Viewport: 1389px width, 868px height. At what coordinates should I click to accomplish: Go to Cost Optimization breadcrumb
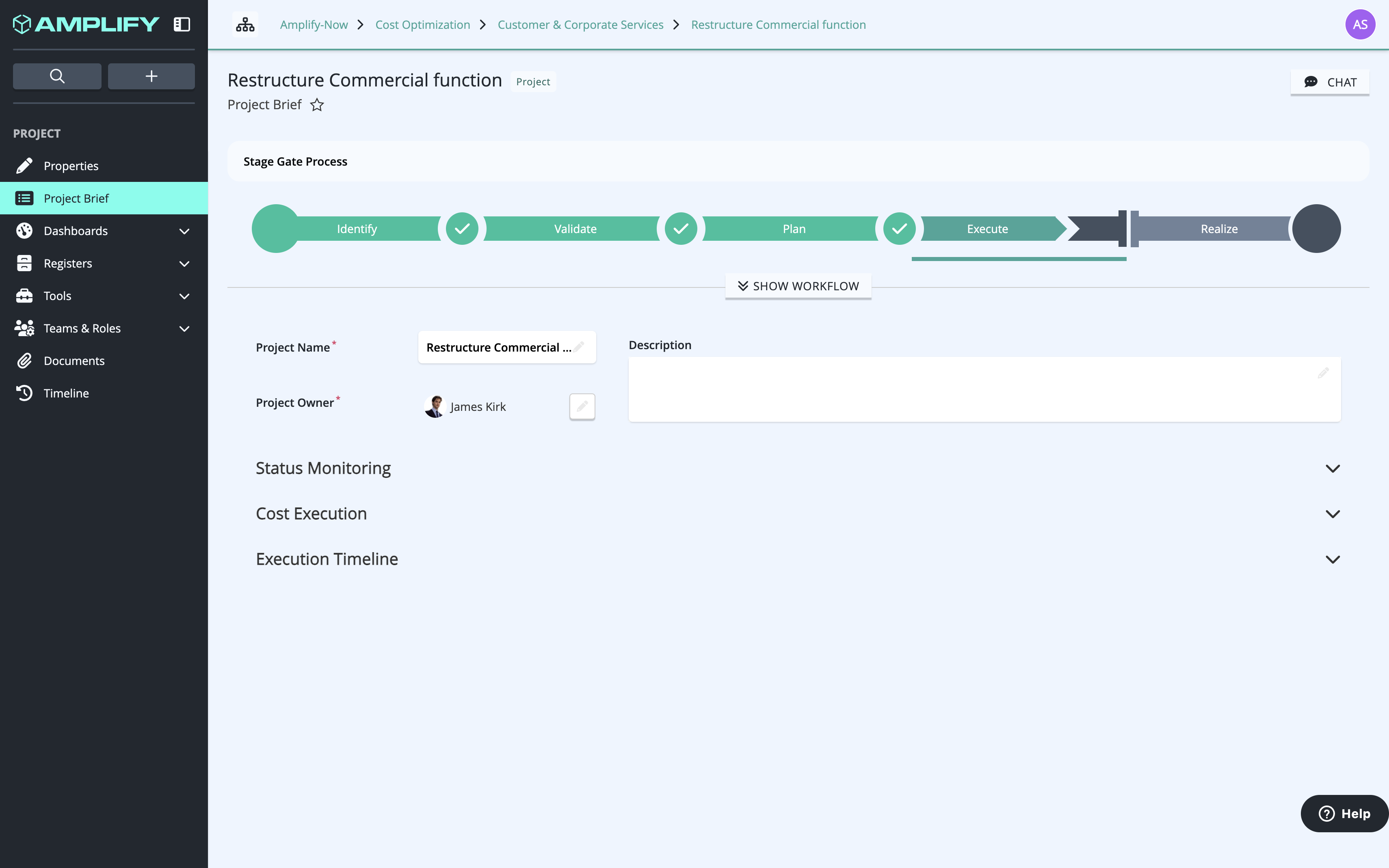(x=423, y=25)
